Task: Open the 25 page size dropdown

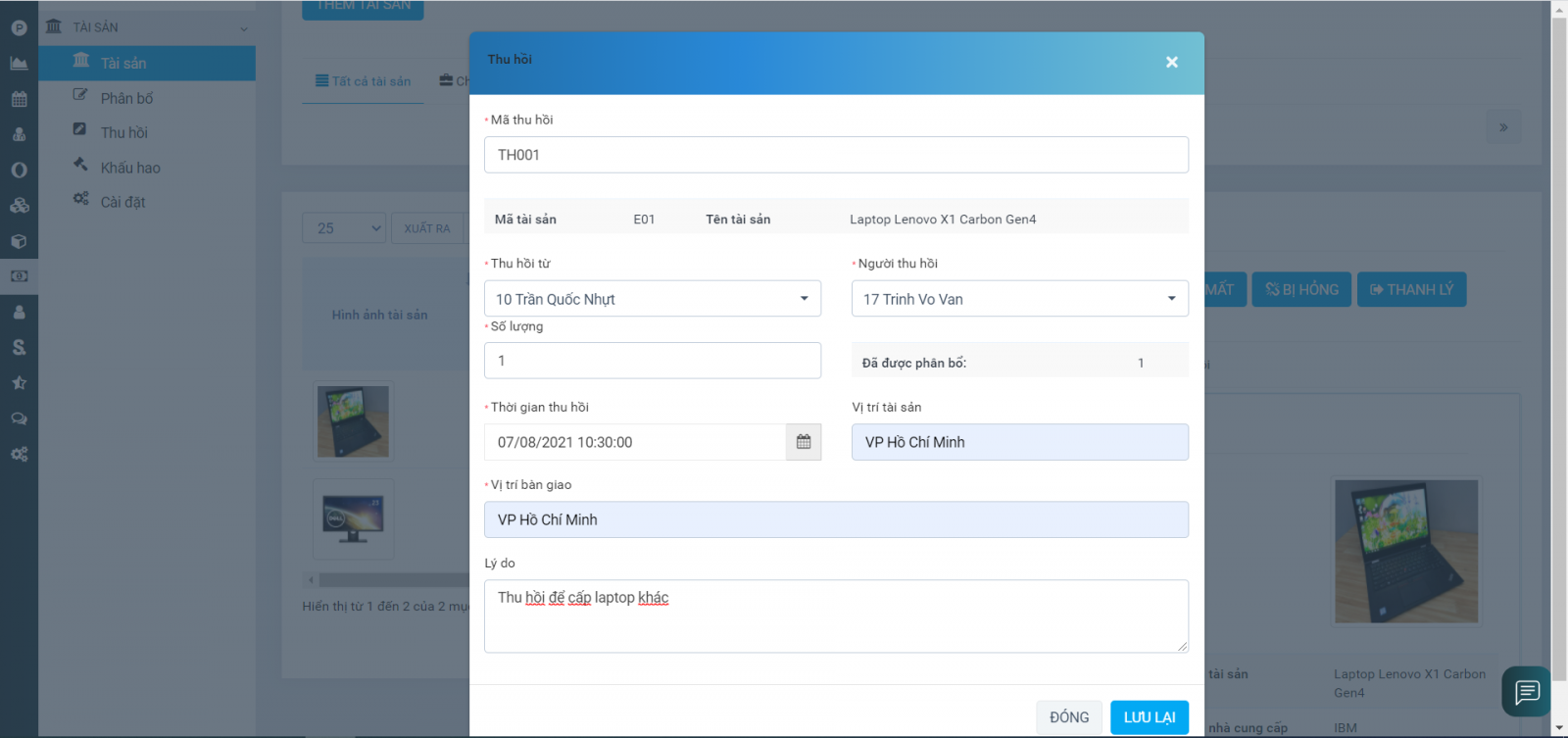Action: 344,228
